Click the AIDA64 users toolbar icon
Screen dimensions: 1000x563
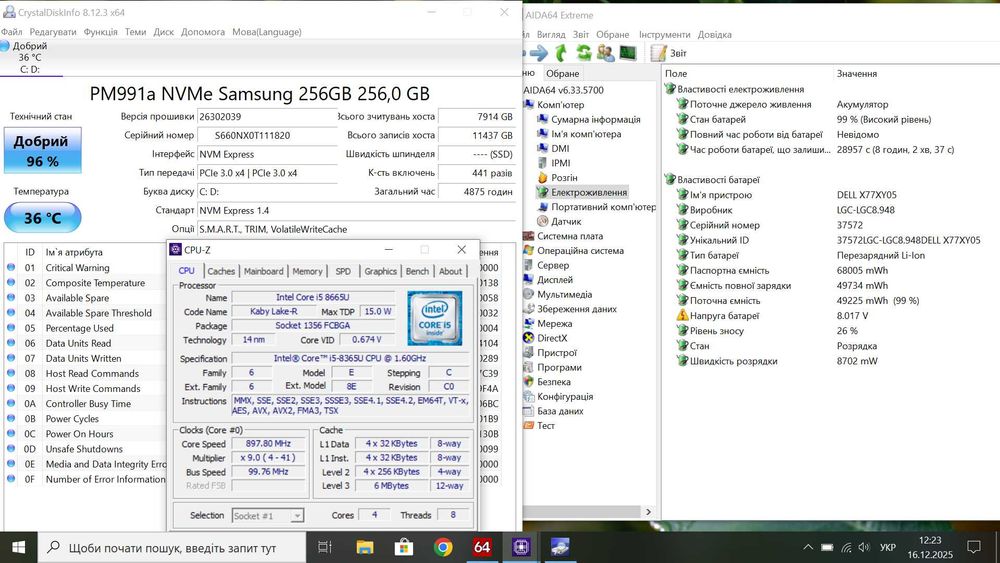605,53
